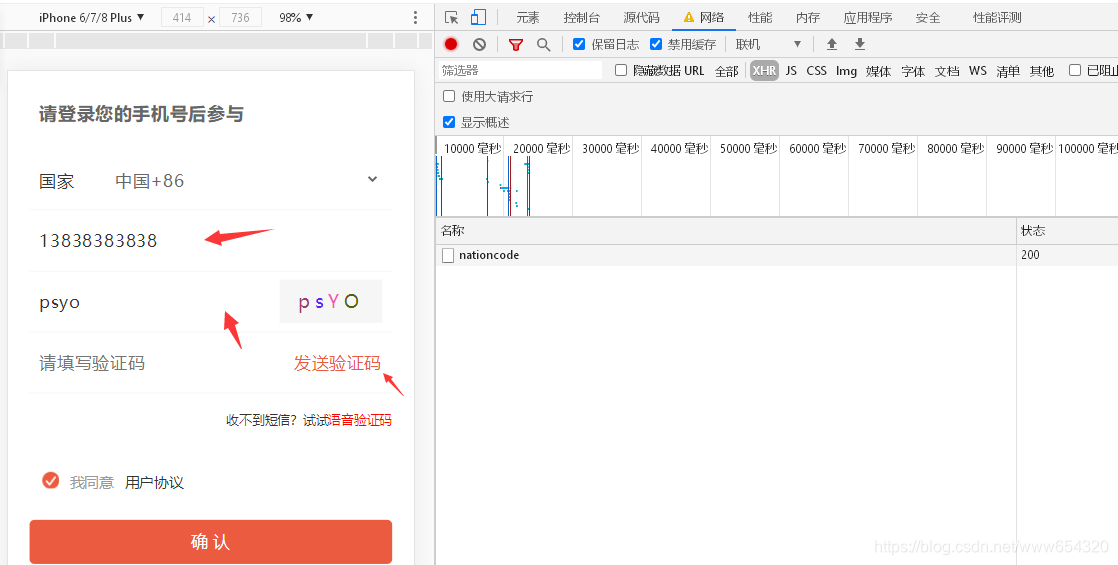
Task: Open 应用程序 tab
Action: click(868, 18)
